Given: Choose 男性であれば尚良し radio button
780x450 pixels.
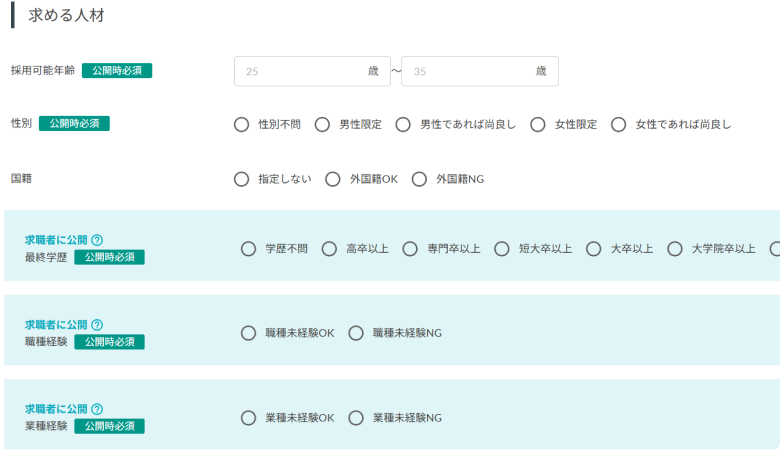Looking at the screenshot, I should click(403, 125).
